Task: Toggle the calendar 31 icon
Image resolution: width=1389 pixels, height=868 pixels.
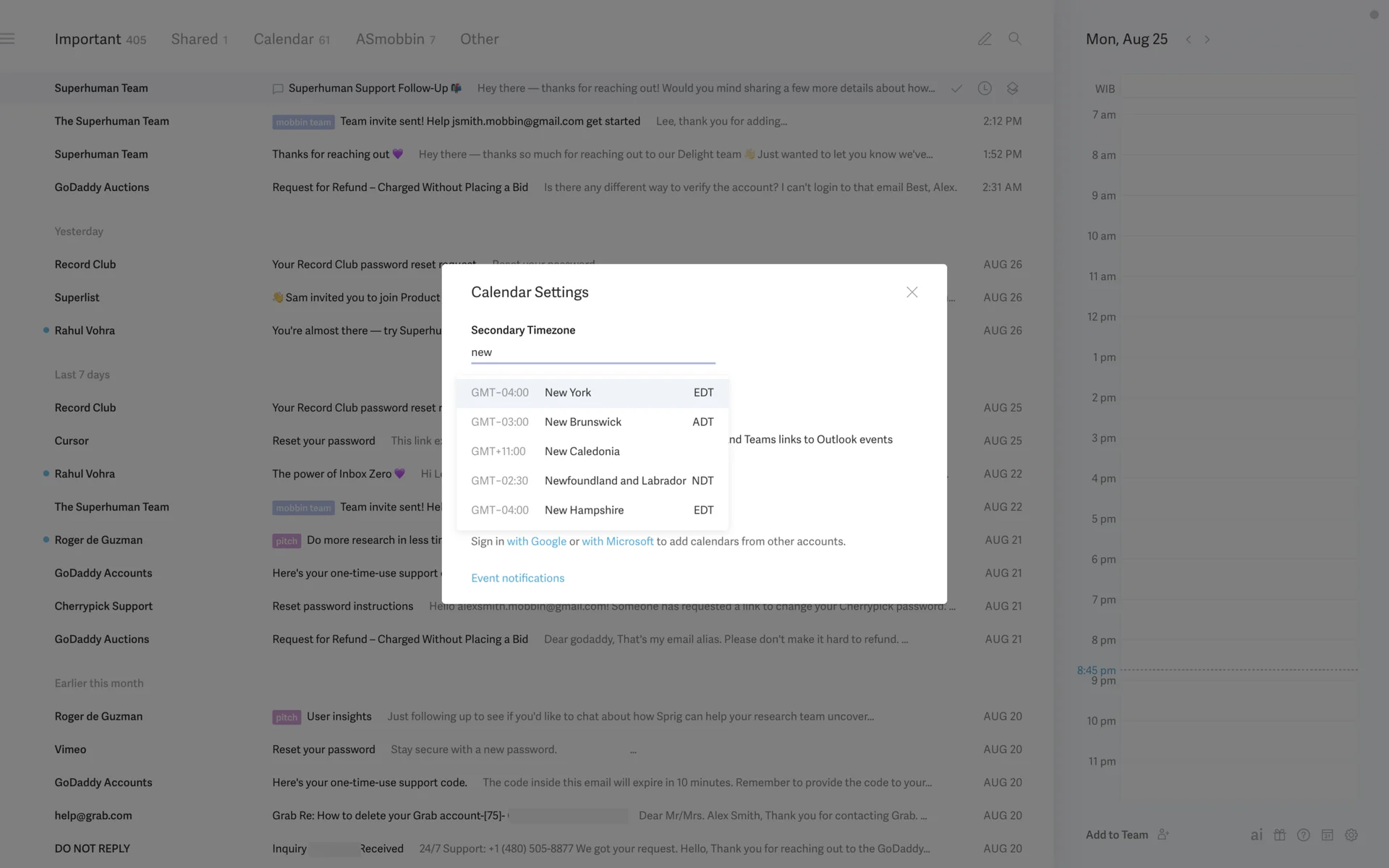Action: click(1328, 835)
